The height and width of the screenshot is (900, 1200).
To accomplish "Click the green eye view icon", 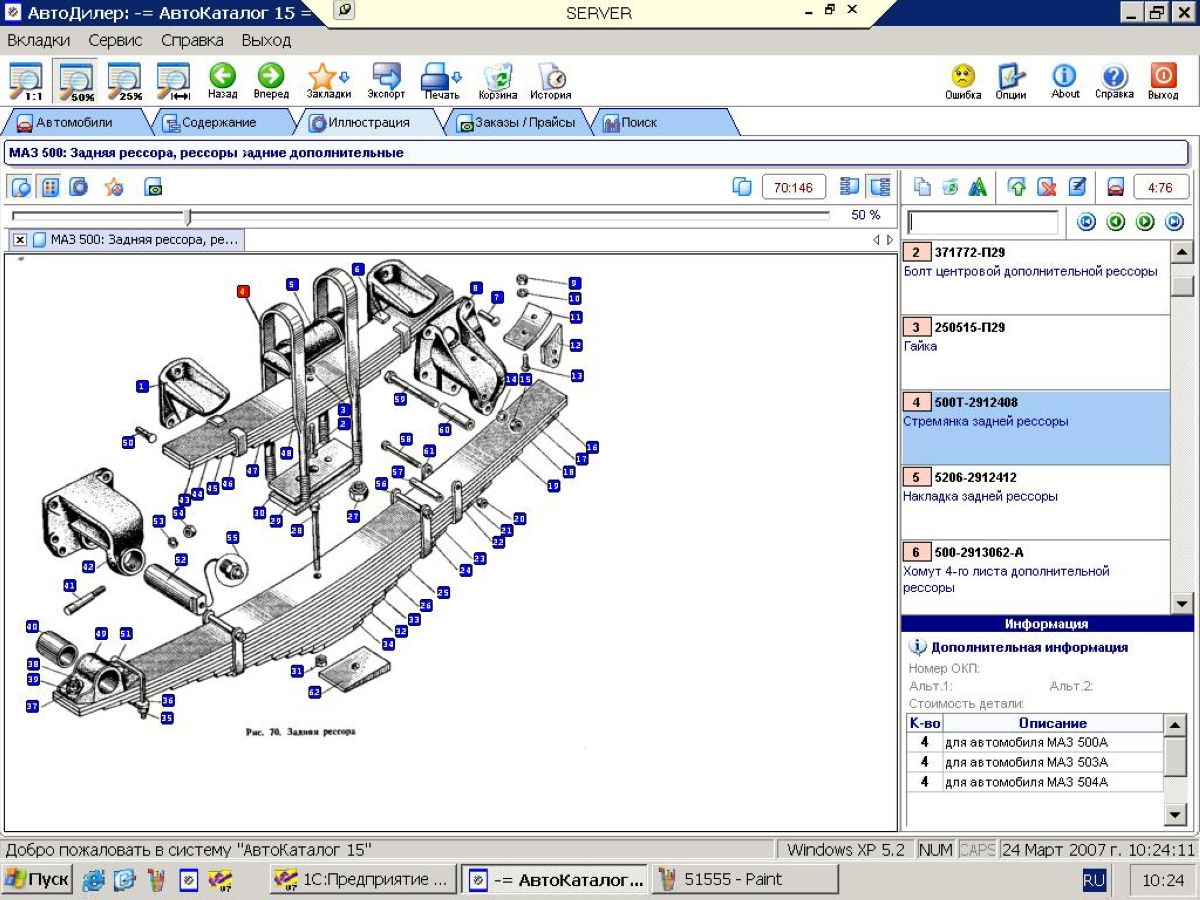I will pos(154,187).
